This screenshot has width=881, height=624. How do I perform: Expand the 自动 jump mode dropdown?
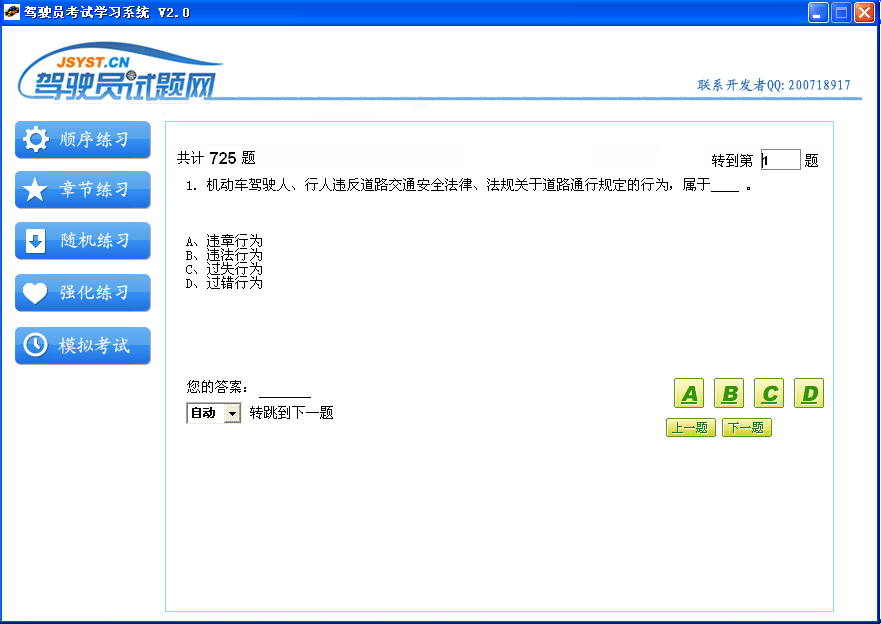pos(232,413)
